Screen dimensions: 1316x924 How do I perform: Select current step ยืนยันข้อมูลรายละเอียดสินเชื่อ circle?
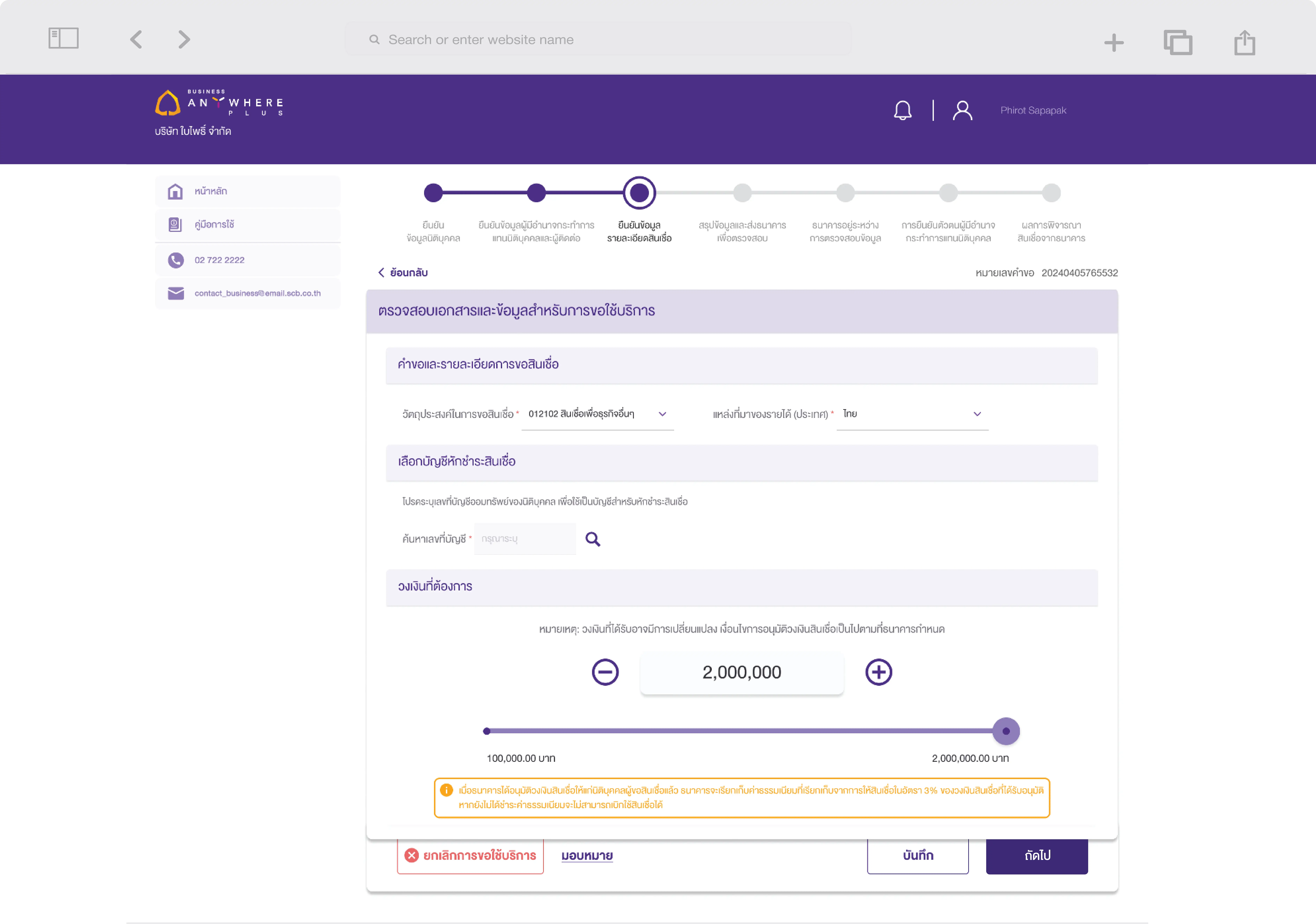coord(639,193)
